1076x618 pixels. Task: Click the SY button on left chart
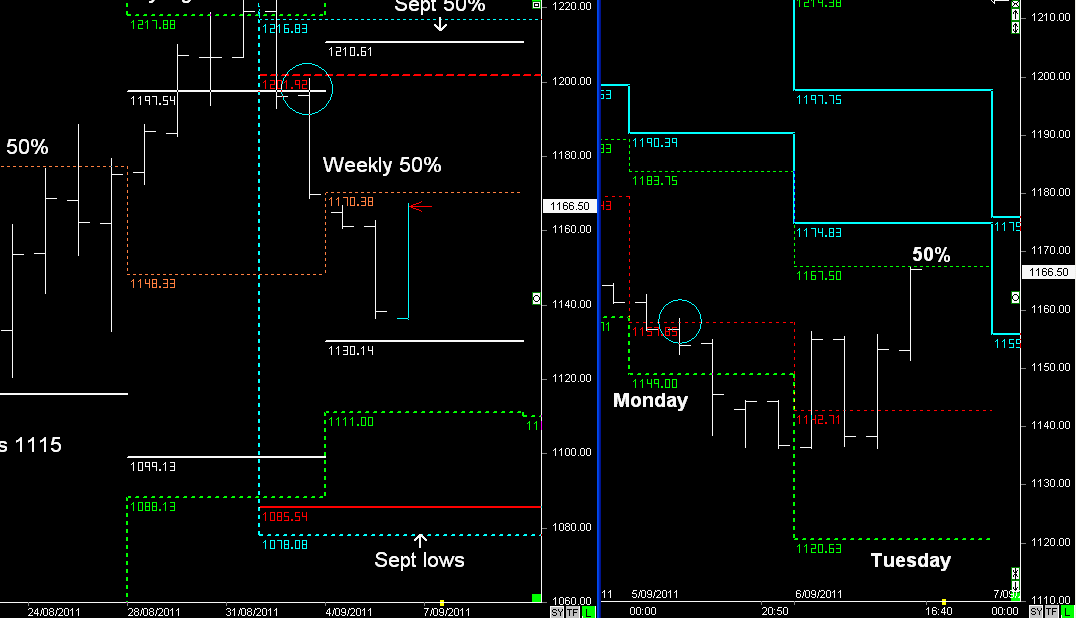click(557, 612)
